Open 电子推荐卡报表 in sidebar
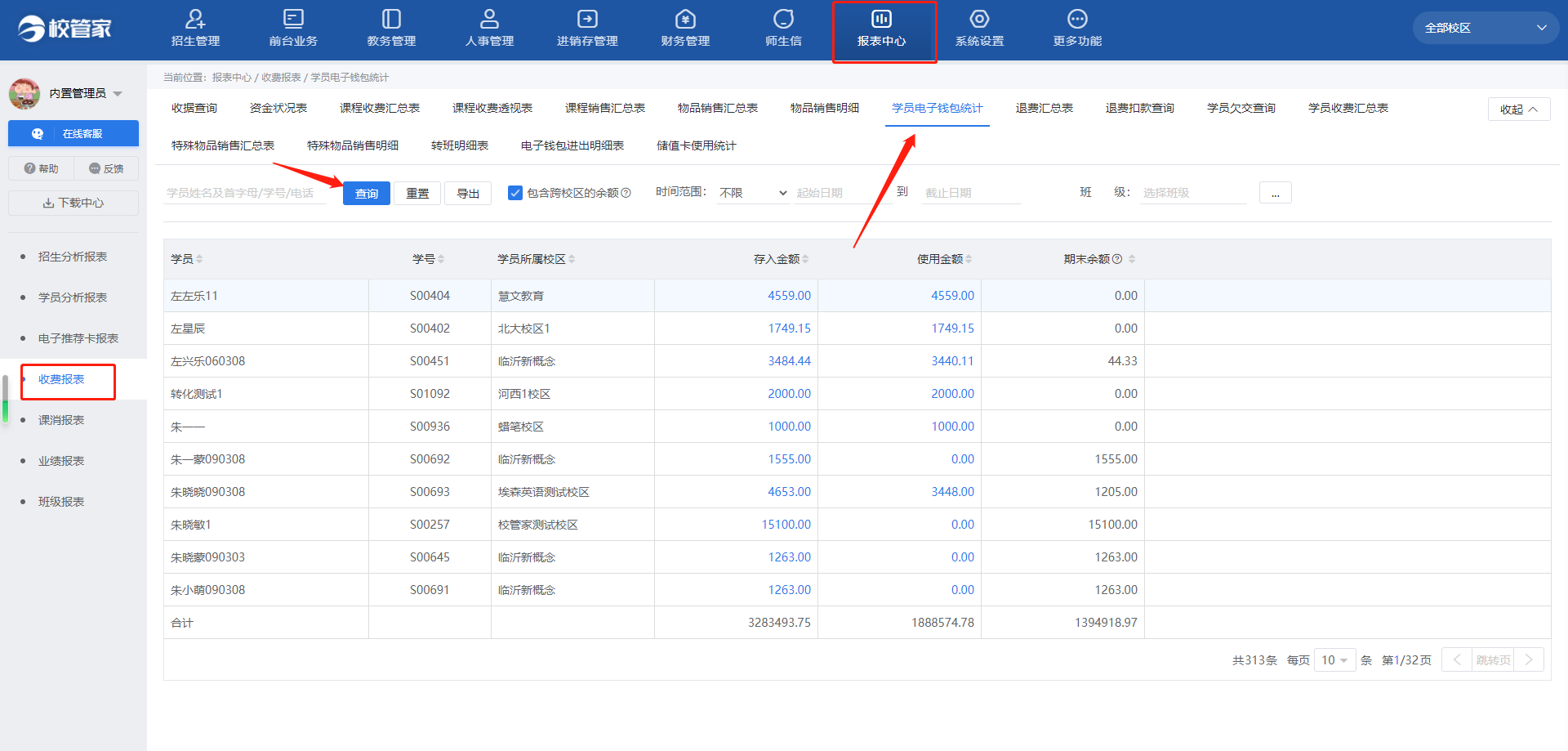The height and width of the screenshot is (751, 1568). (x=78, y=338)
